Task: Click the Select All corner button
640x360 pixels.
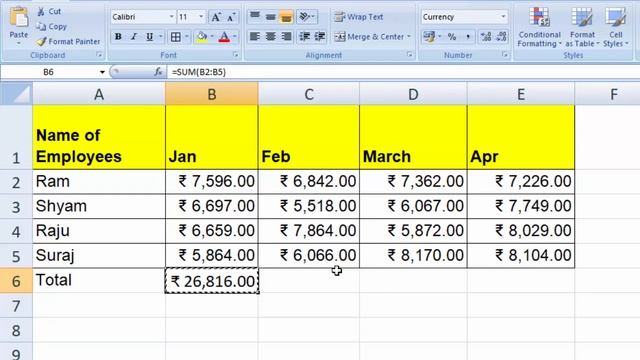Action: click(x=16, y=94)
